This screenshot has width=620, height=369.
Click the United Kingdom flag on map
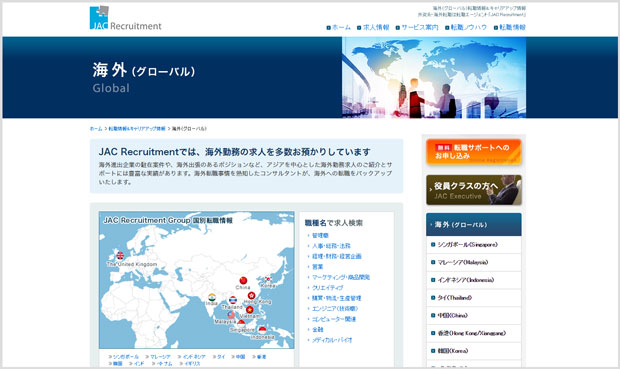pos(120,255)
